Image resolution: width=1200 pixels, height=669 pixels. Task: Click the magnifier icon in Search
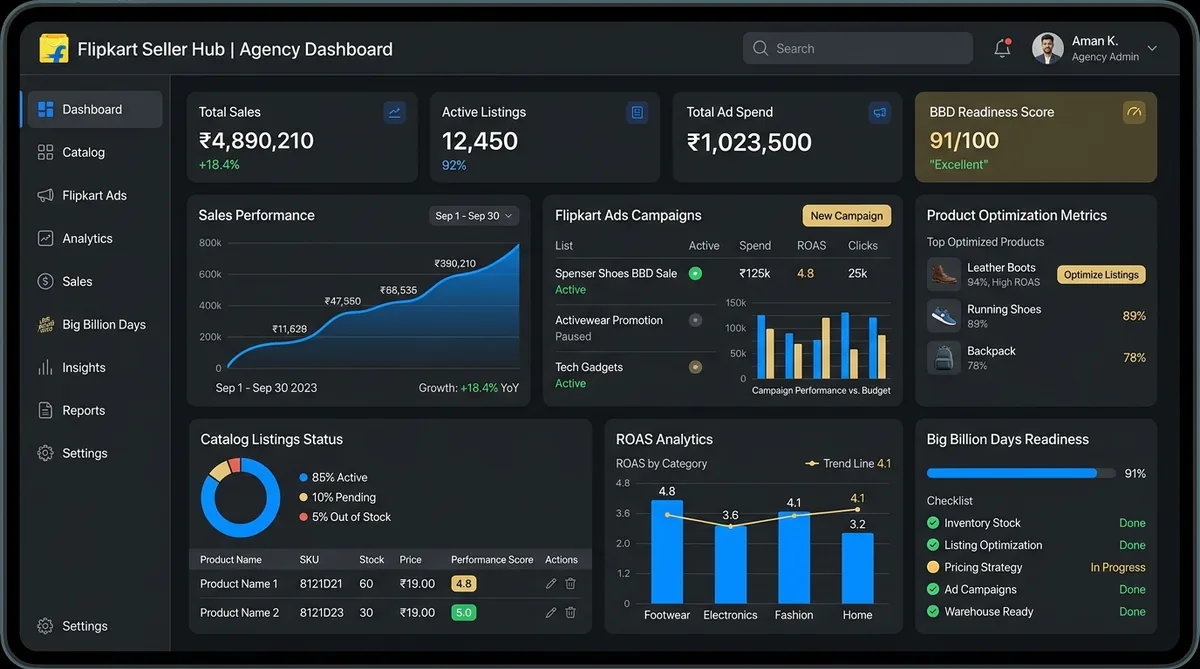pos(761,48)
